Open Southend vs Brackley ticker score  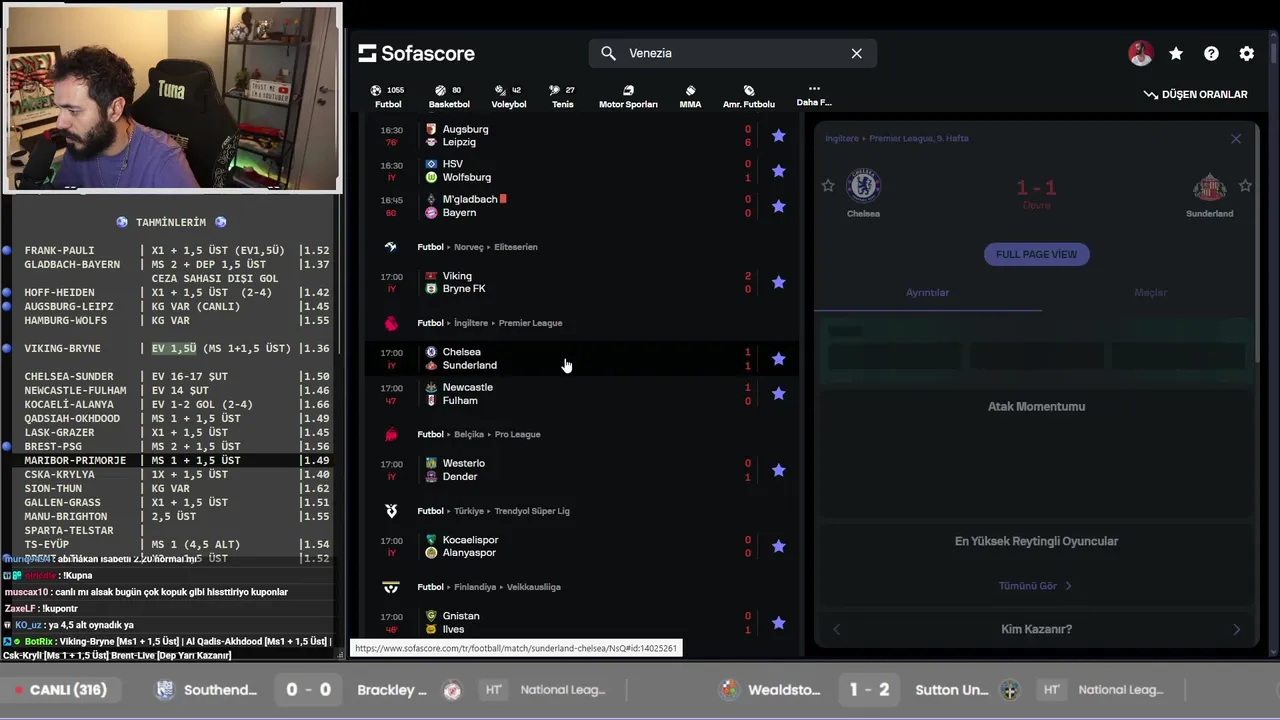coord(308,690)
